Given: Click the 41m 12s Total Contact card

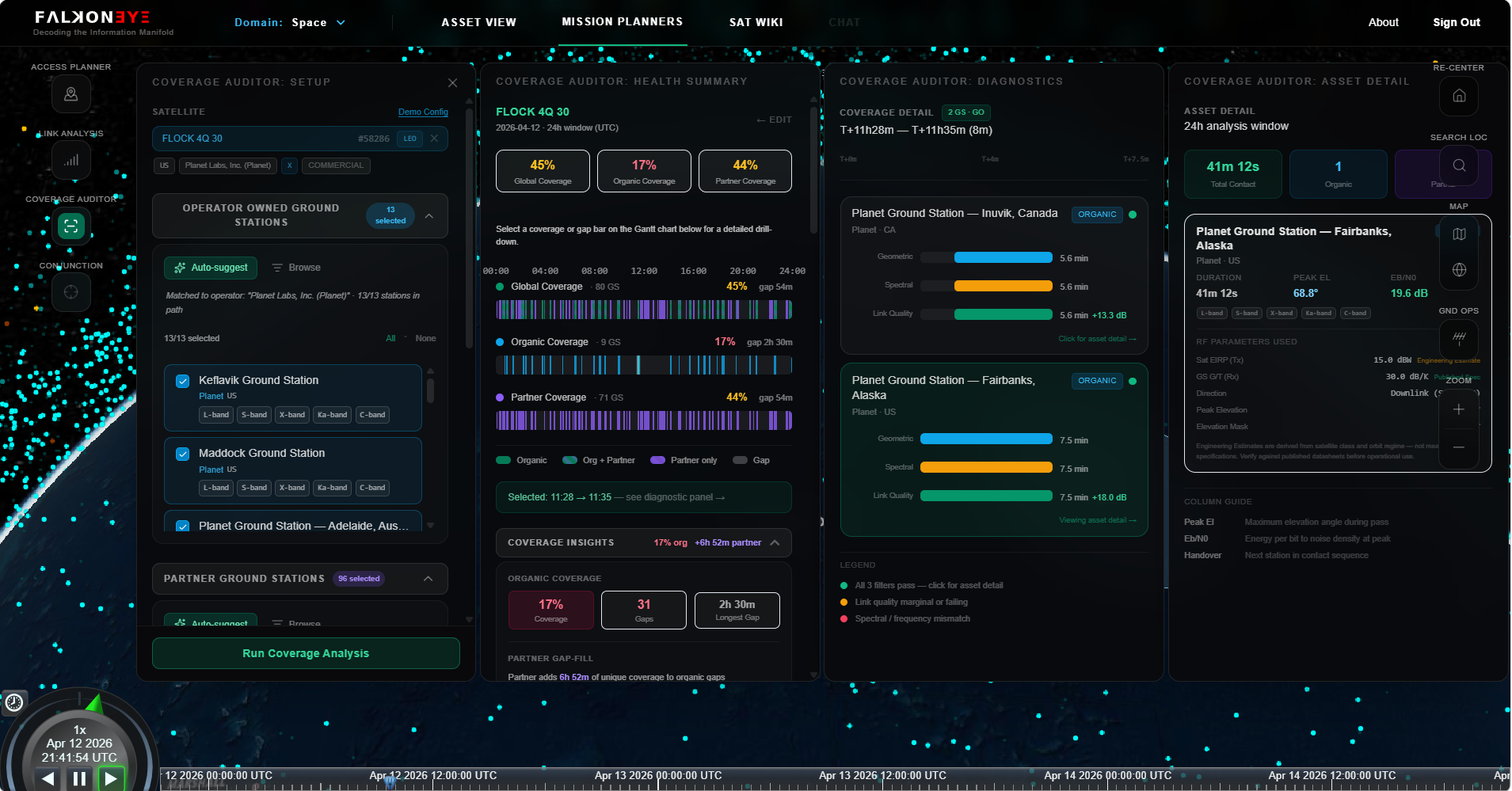Looking at the screenshot, I should [1233, 174].
